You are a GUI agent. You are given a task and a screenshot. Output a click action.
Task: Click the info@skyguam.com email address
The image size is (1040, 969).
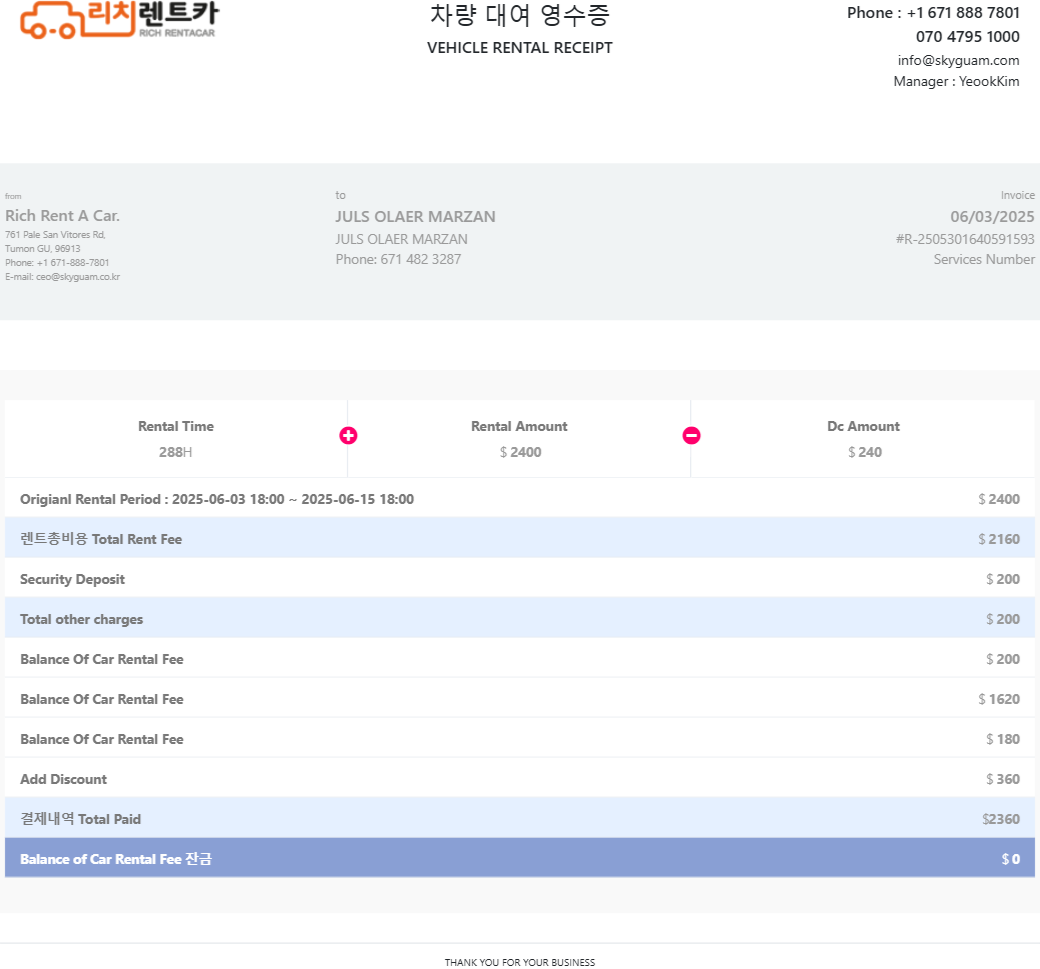click(x=958, y=60)
